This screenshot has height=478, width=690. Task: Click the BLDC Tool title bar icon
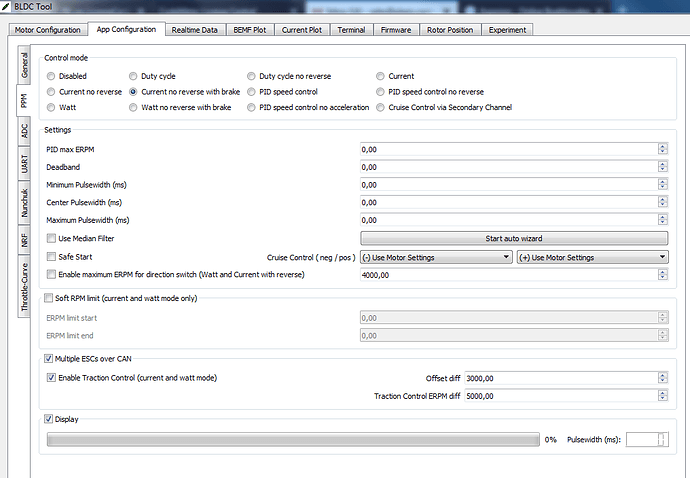pos(8,8)
